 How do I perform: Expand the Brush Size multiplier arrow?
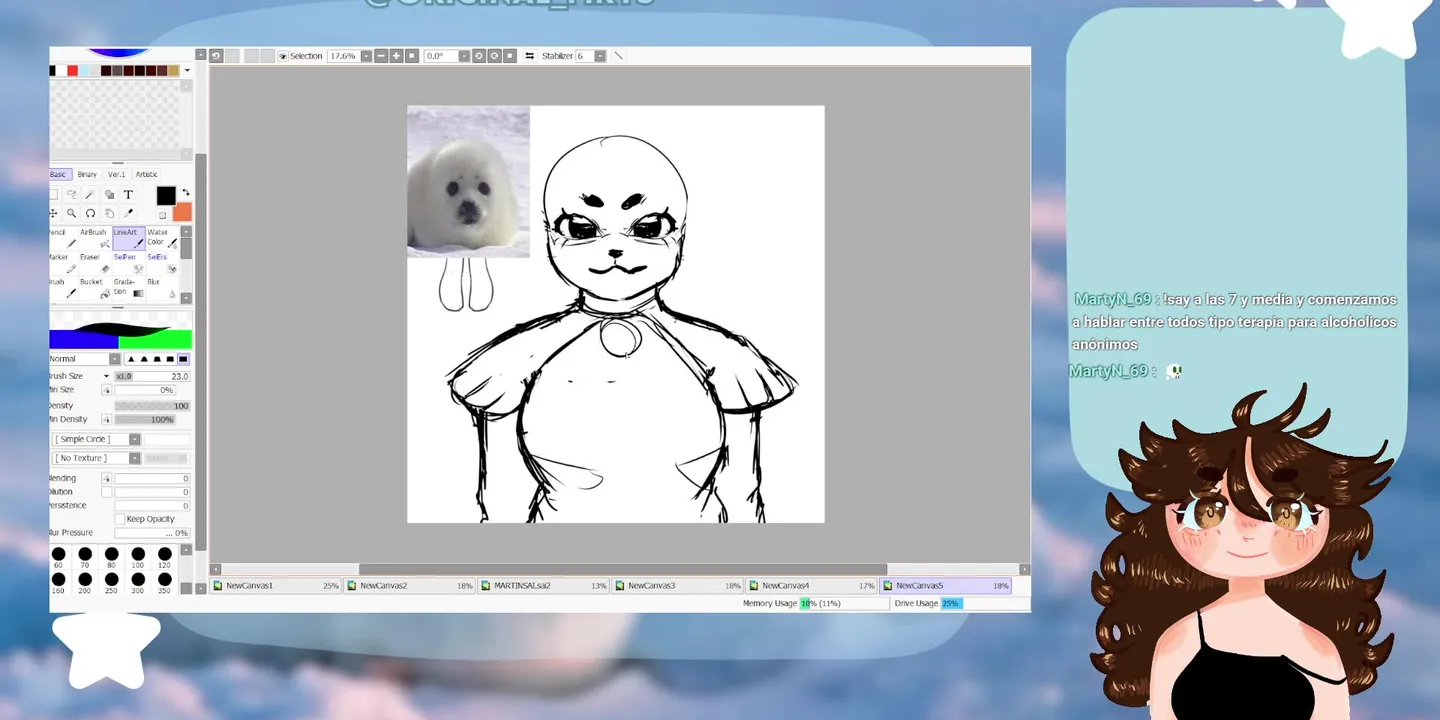pyautogui.click(x=107, y=376)
